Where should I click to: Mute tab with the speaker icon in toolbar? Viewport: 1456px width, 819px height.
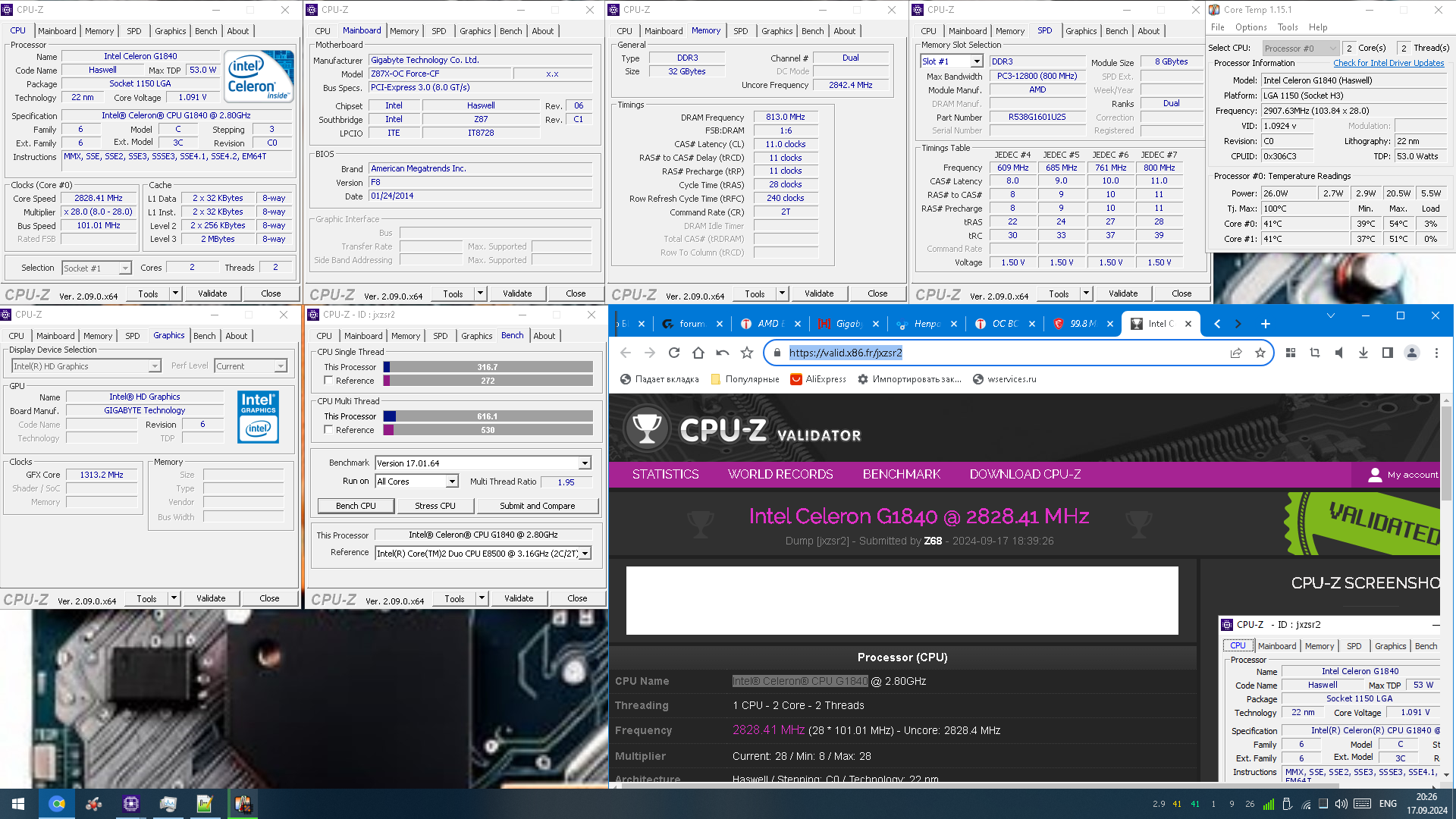point(1339,353)
